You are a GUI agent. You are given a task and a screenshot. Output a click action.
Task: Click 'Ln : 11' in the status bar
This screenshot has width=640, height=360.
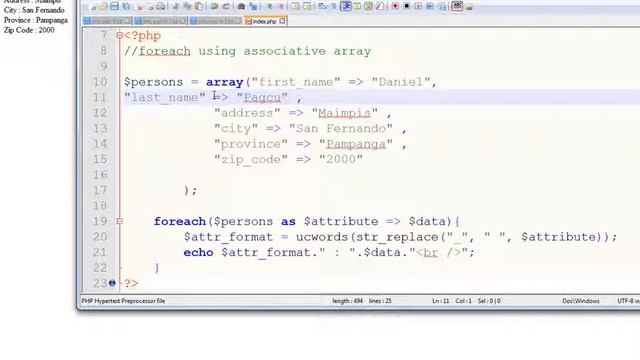tap(440, 301)
